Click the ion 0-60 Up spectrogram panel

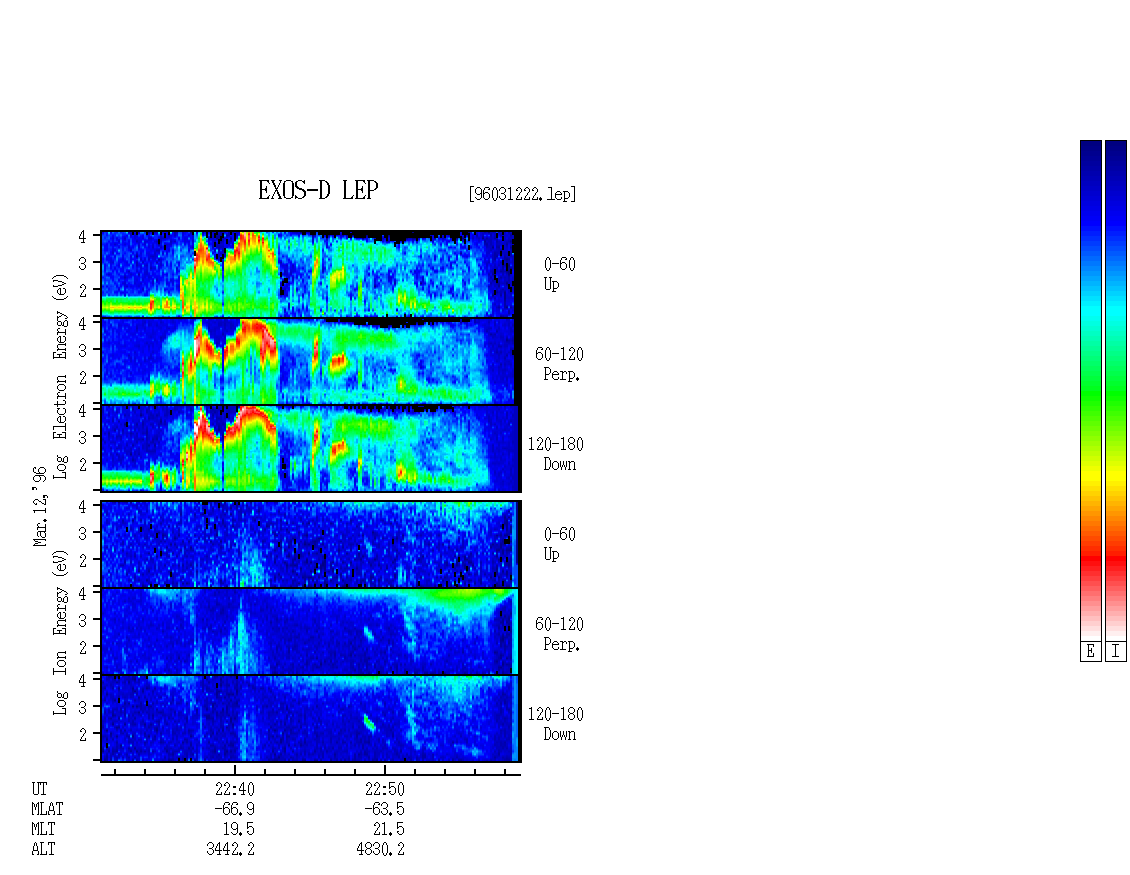pyautogui.click(x=311, y=544)
